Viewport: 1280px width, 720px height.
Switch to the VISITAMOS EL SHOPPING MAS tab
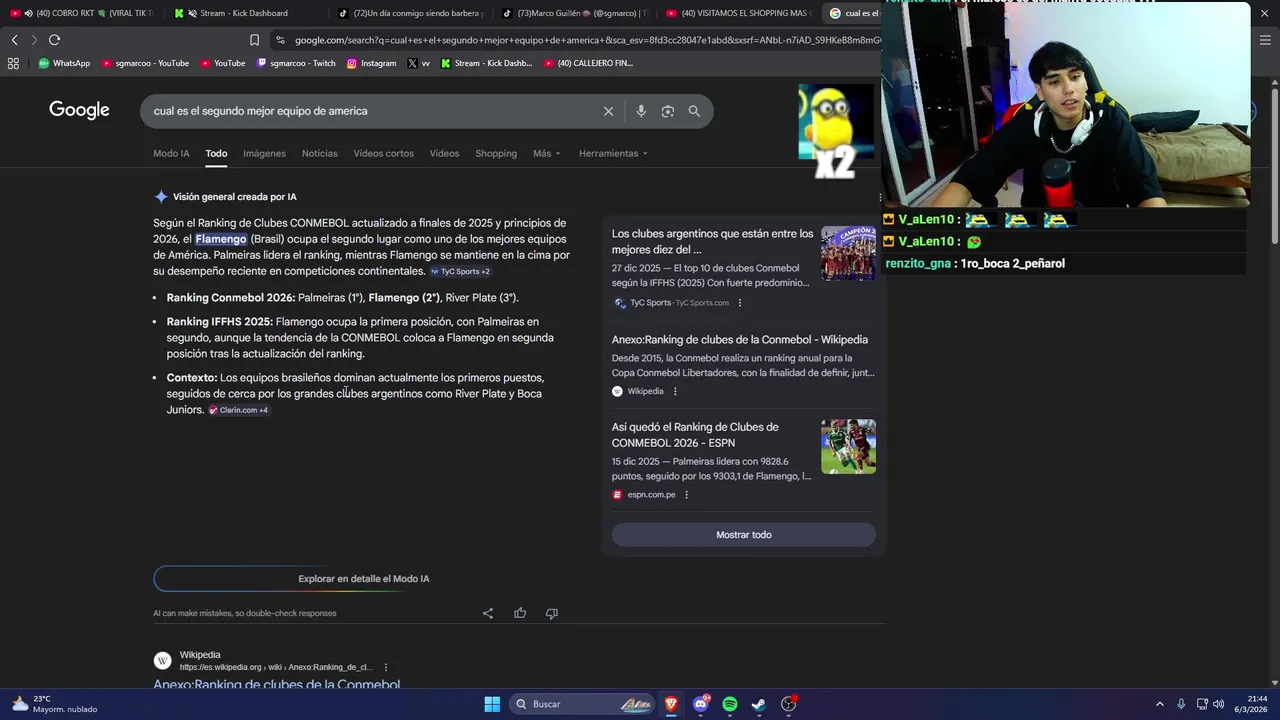(x=738, y=13)
